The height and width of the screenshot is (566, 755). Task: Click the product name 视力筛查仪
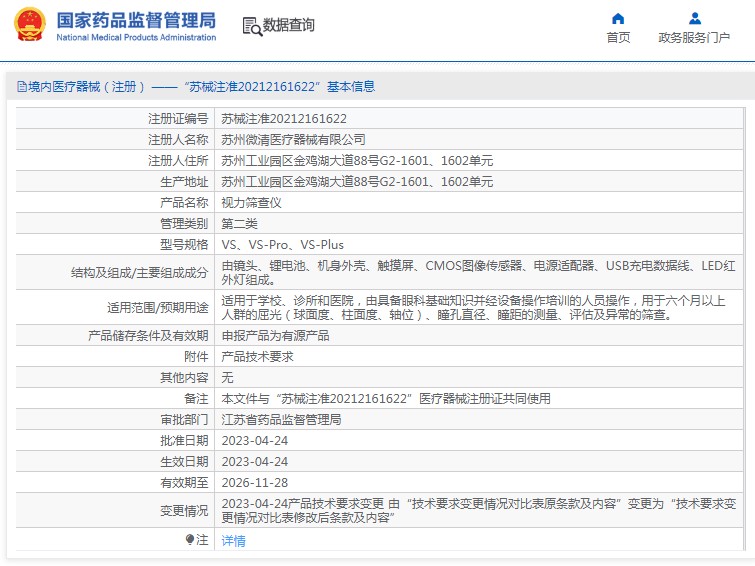pyautogui.click(x=251, y=202)
